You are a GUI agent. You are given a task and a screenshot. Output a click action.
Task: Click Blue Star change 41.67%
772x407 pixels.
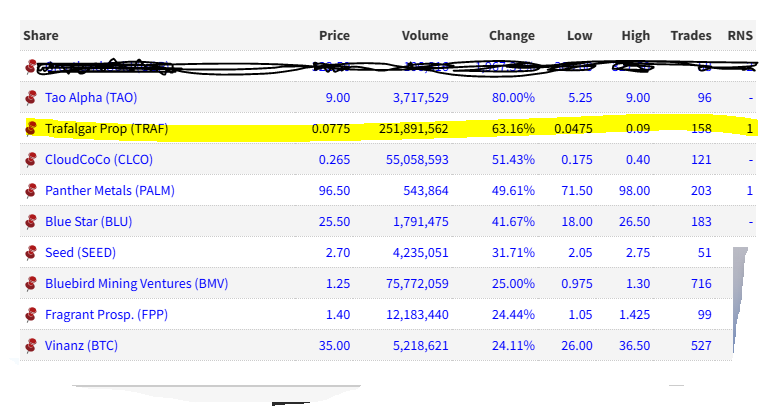(x=513, y=221)
